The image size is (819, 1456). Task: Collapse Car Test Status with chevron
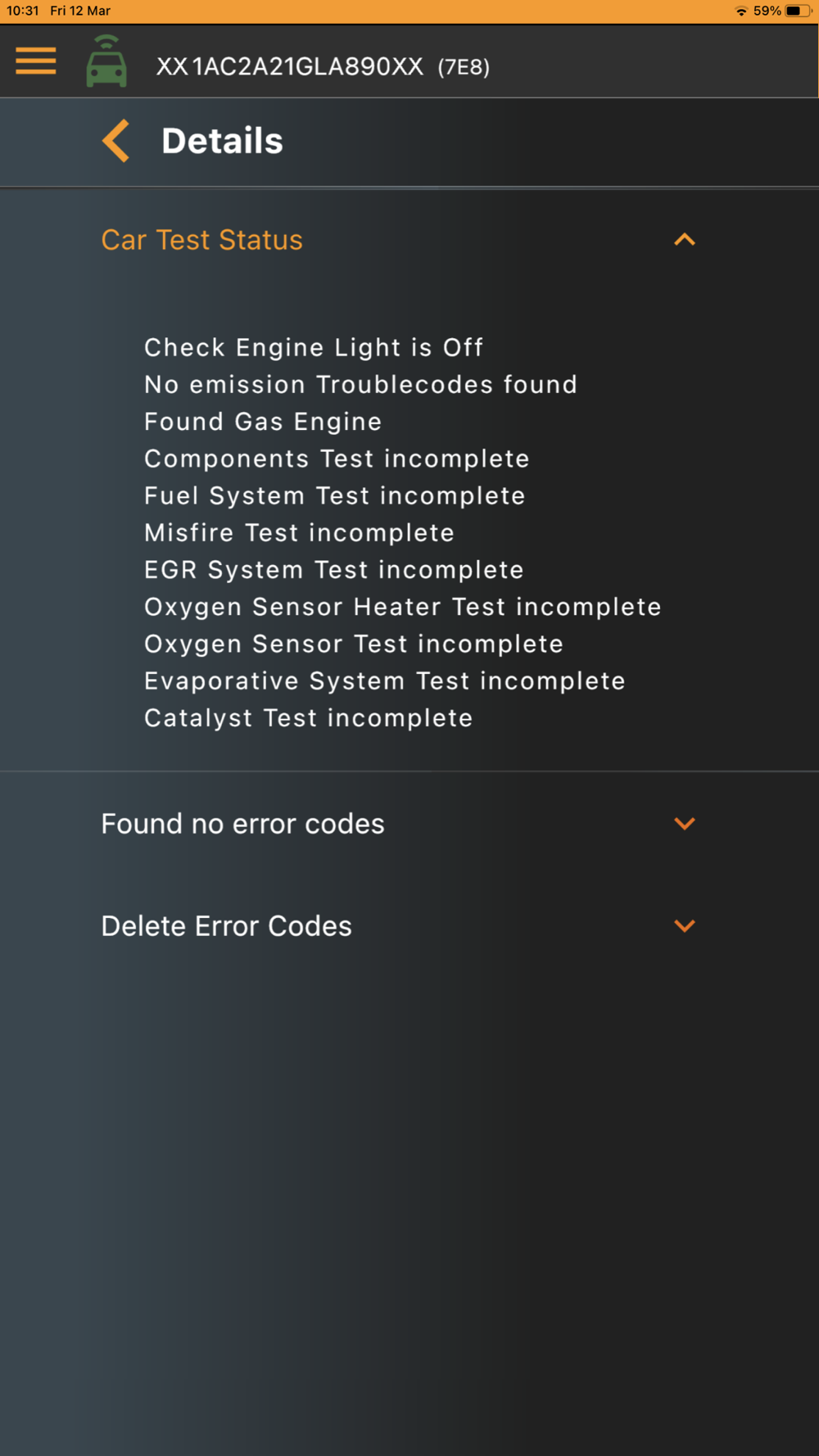point(685,240)
